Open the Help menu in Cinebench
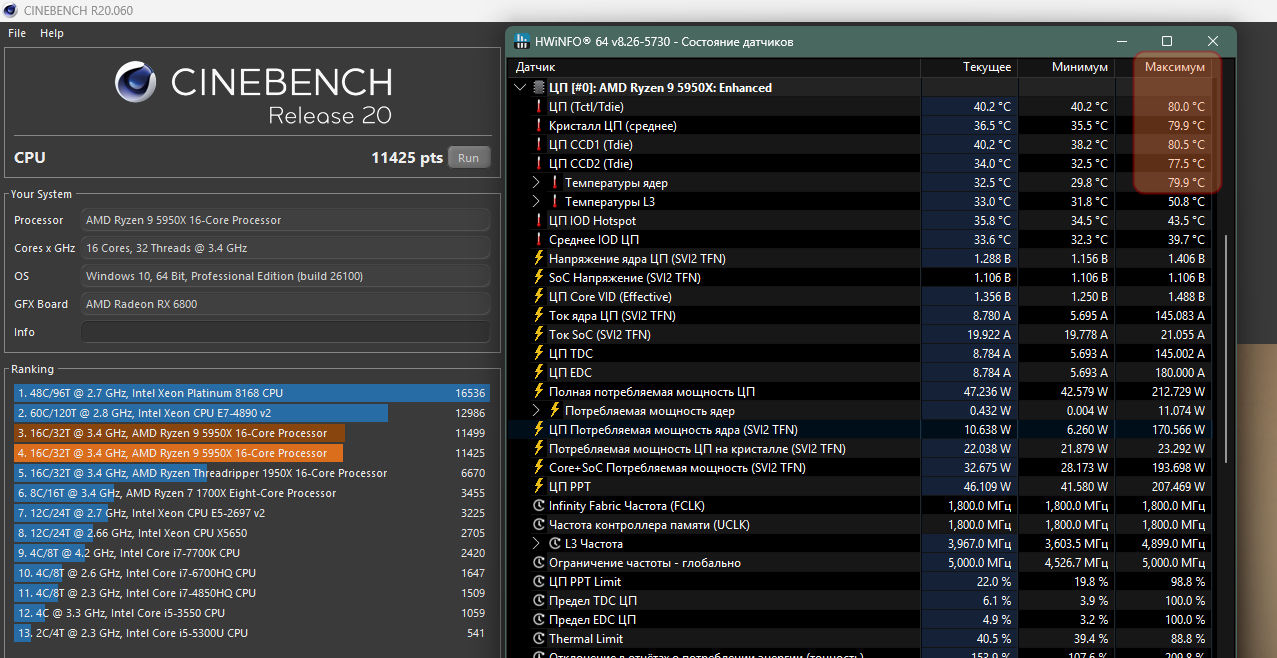 52,33
